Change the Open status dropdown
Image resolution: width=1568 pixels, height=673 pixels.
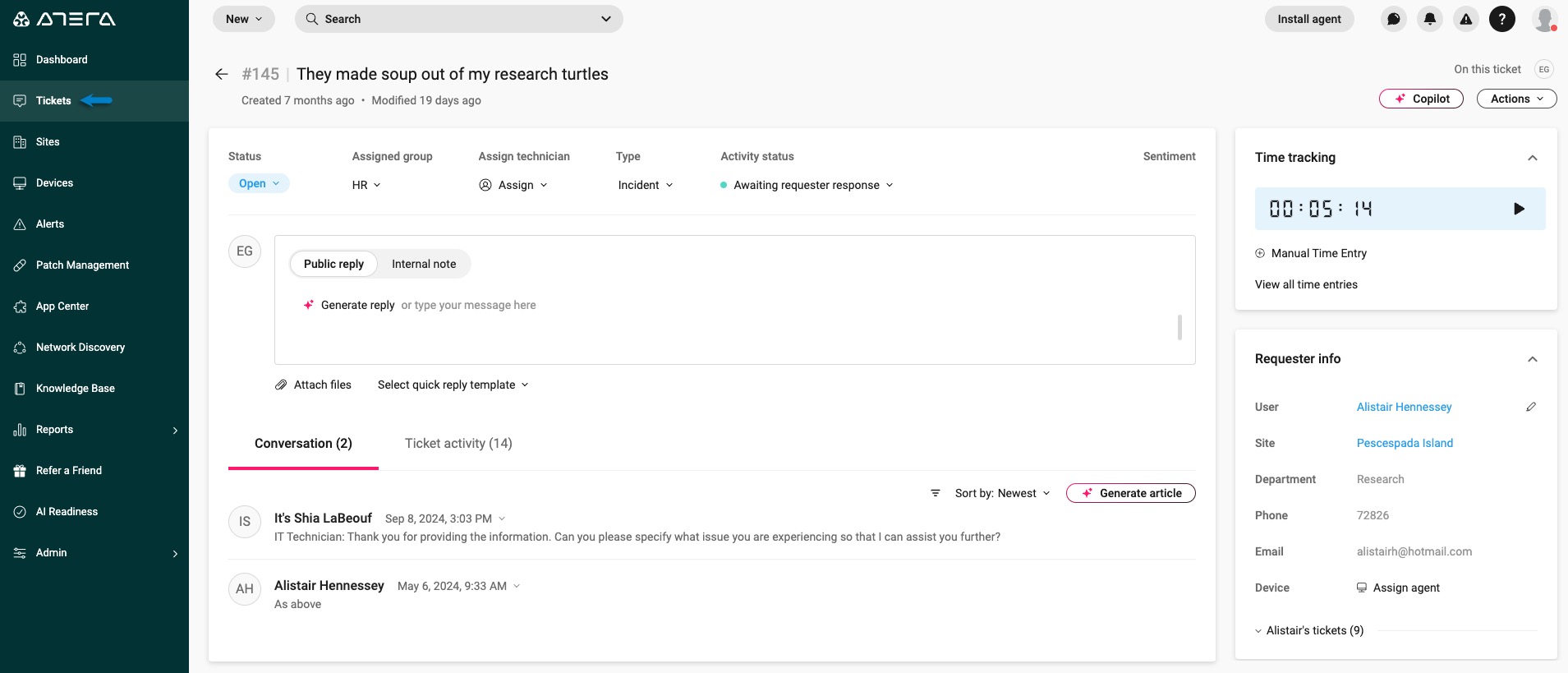[x=259, y=183]
